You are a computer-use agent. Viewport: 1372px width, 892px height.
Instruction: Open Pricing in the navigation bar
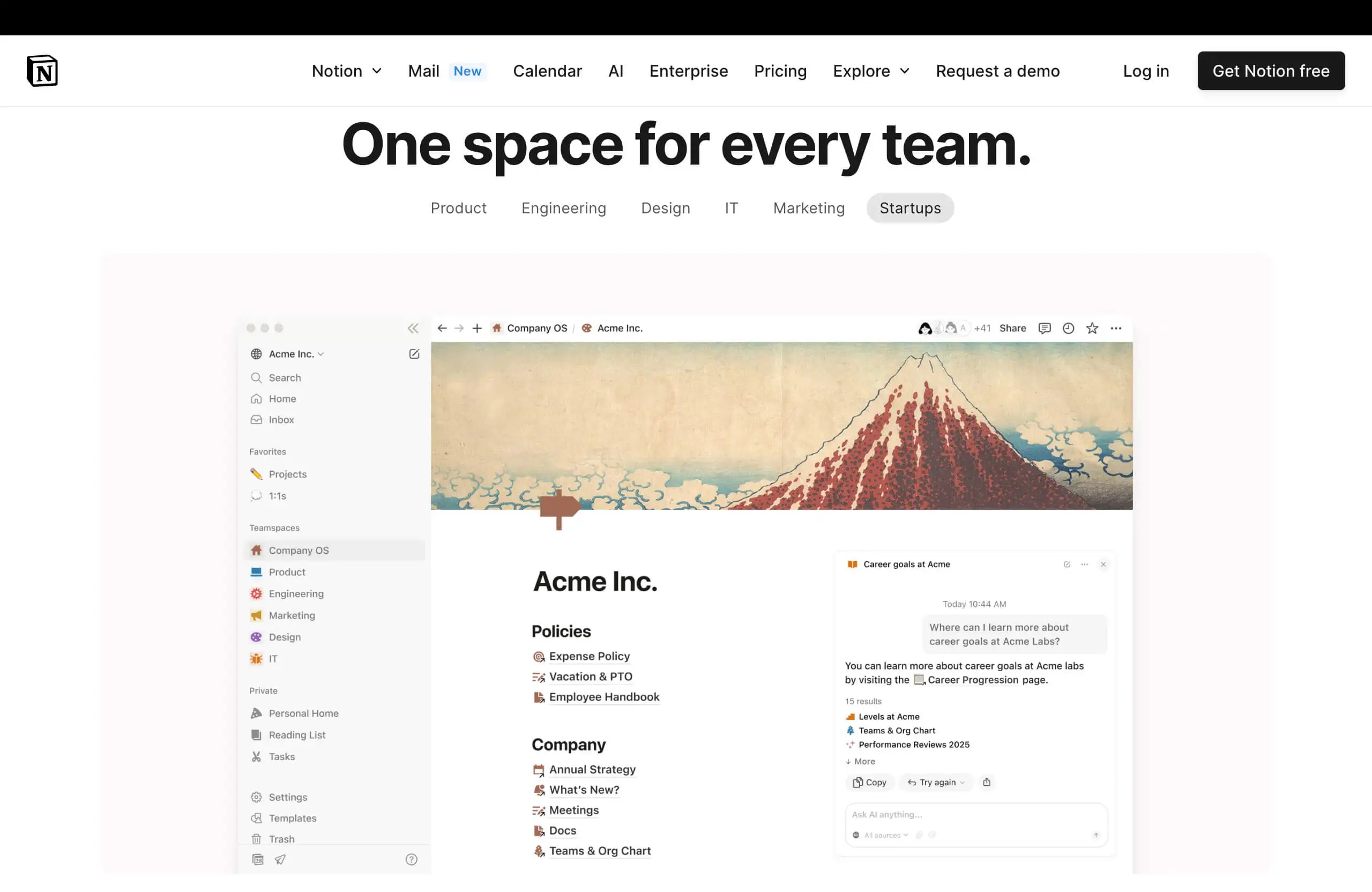780,71
